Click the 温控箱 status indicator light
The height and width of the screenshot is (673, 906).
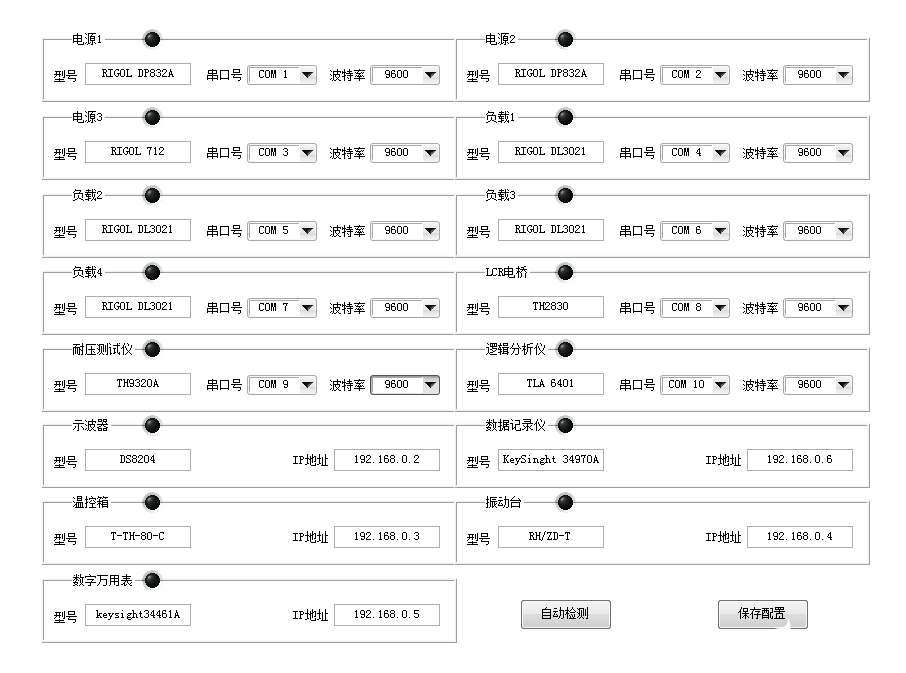coord(152,502)
